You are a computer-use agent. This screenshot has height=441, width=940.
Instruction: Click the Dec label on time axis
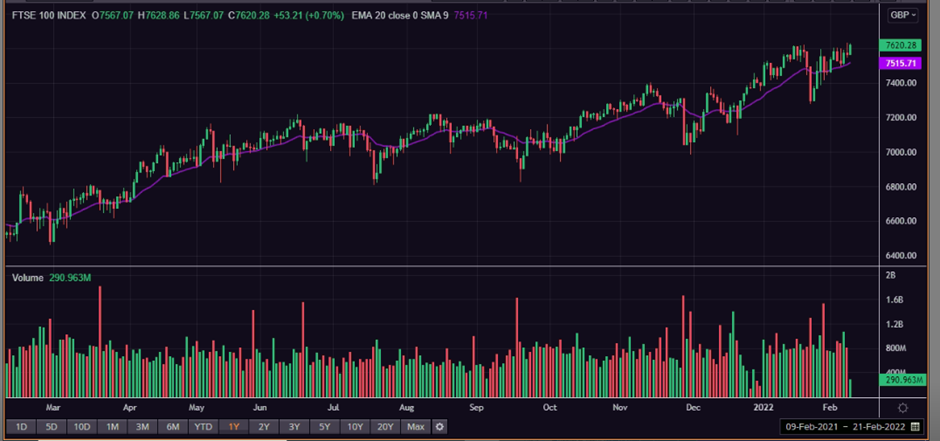pos(694,407)
